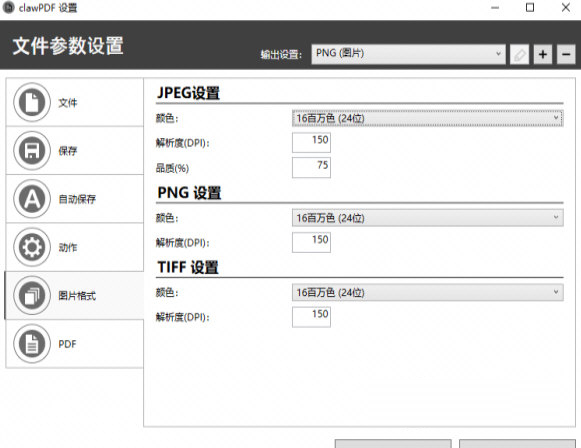Minimize the clawPDF settings window
Image resolution: width=581 pixels, height=448 pixels.
click(495, 8)
